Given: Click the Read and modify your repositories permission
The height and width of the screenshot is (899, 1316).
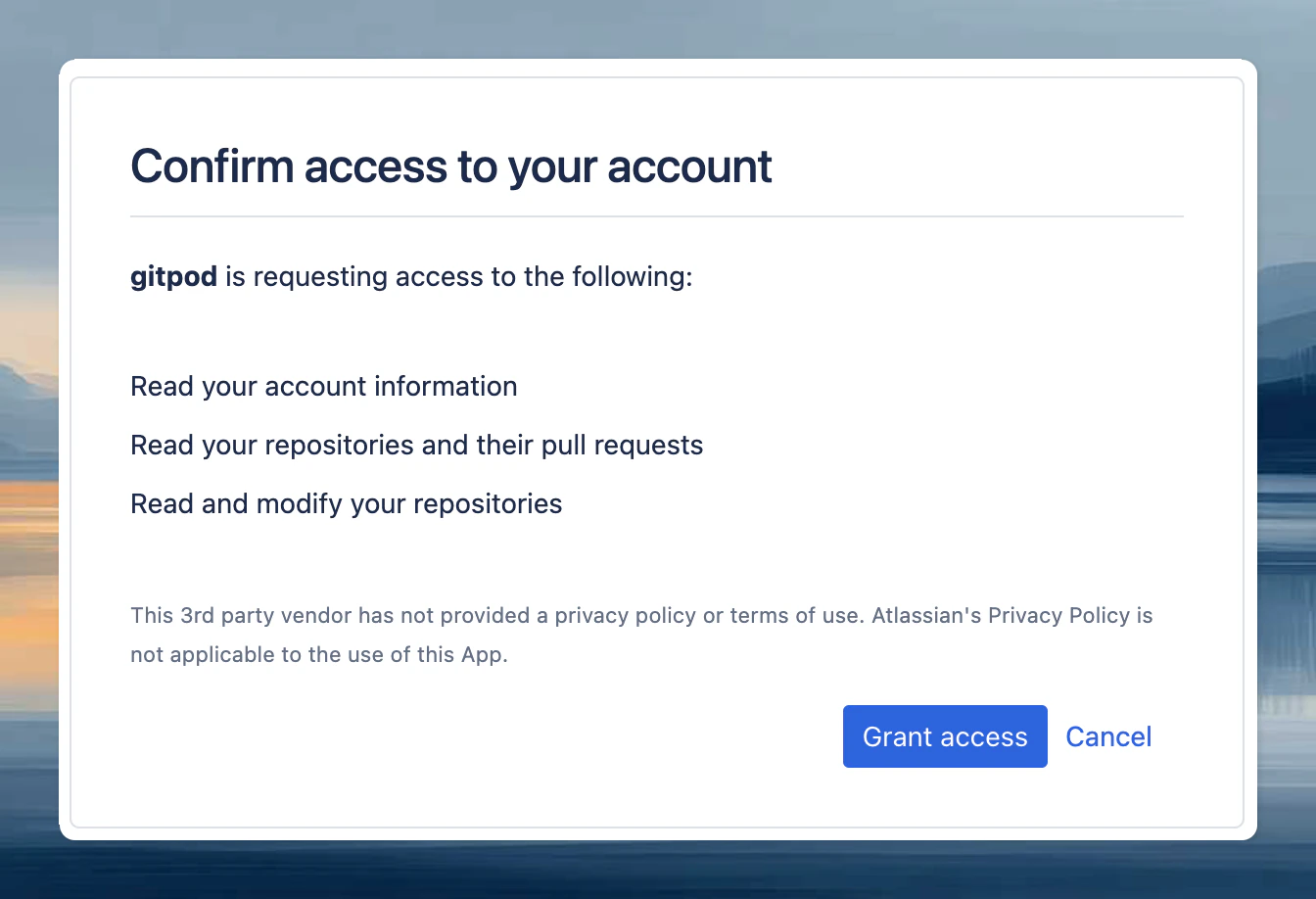Looking at the screenshot, I should tap(346, 503).
